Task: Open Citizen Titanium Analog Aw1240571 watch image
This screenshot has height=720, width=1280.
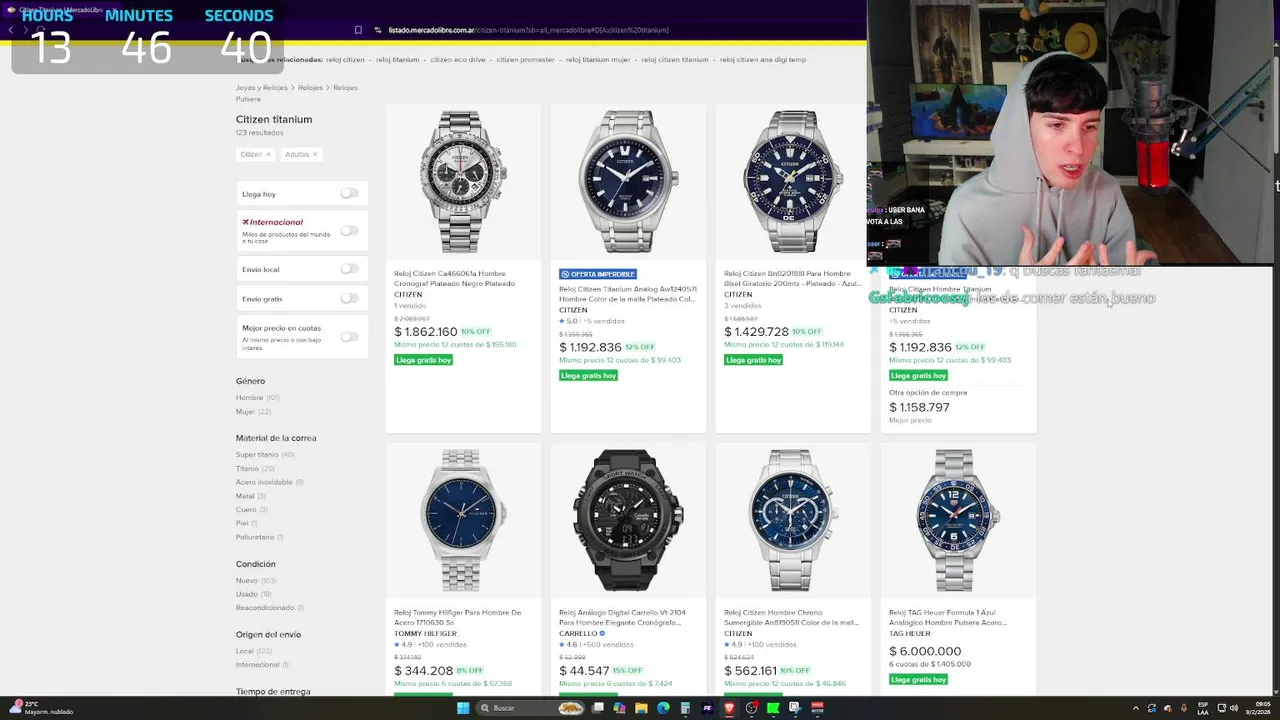Action: tap(628, 181)
